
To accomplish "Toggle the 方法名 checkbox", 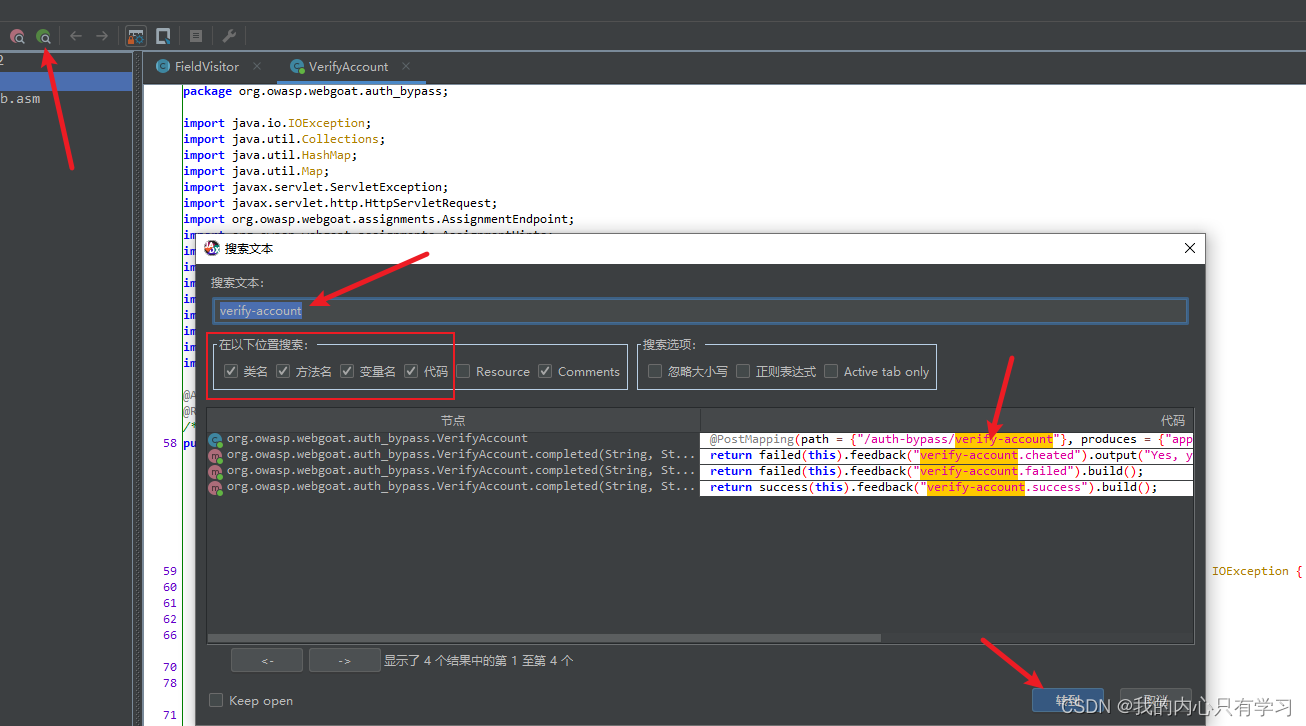I will (283, 371).
